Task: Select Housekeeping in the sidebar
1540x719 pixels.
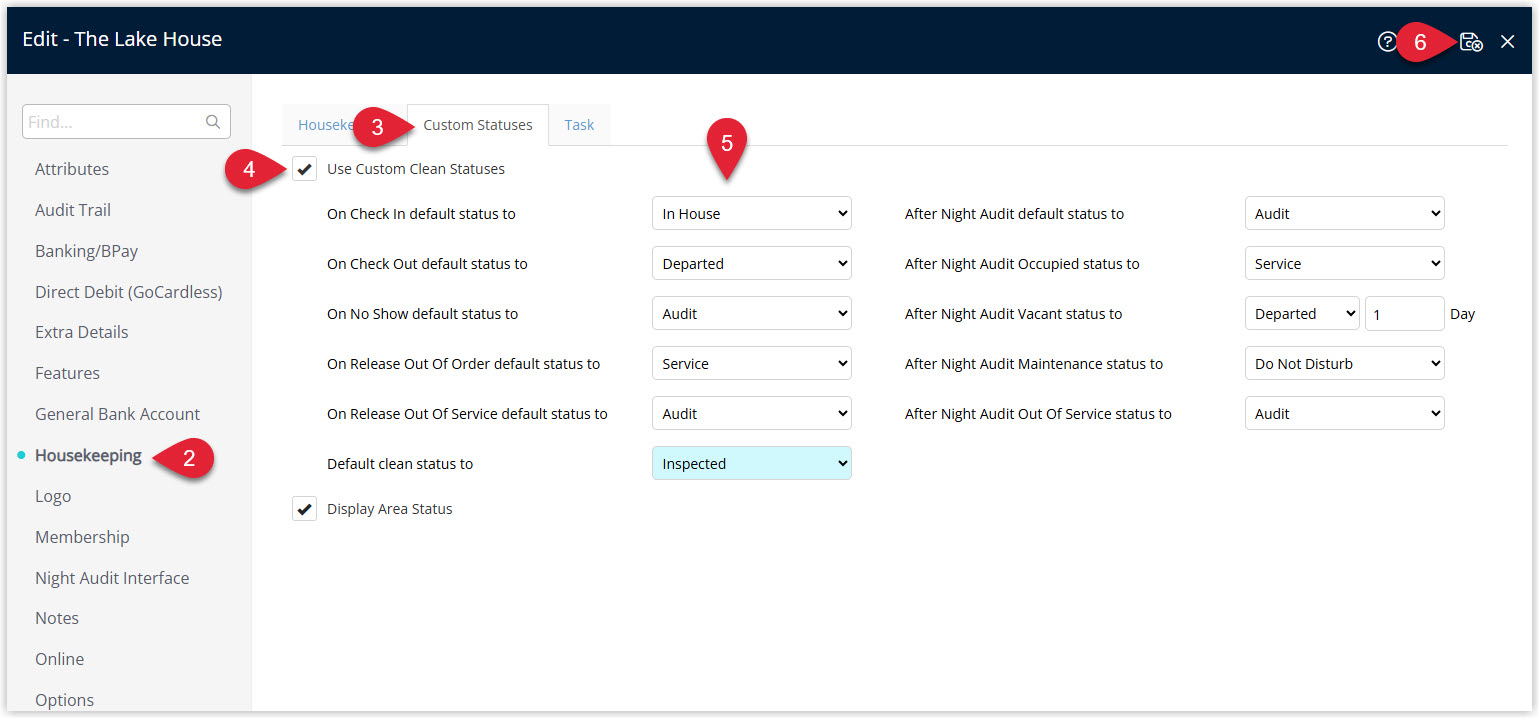Action: tap(88, 455)
